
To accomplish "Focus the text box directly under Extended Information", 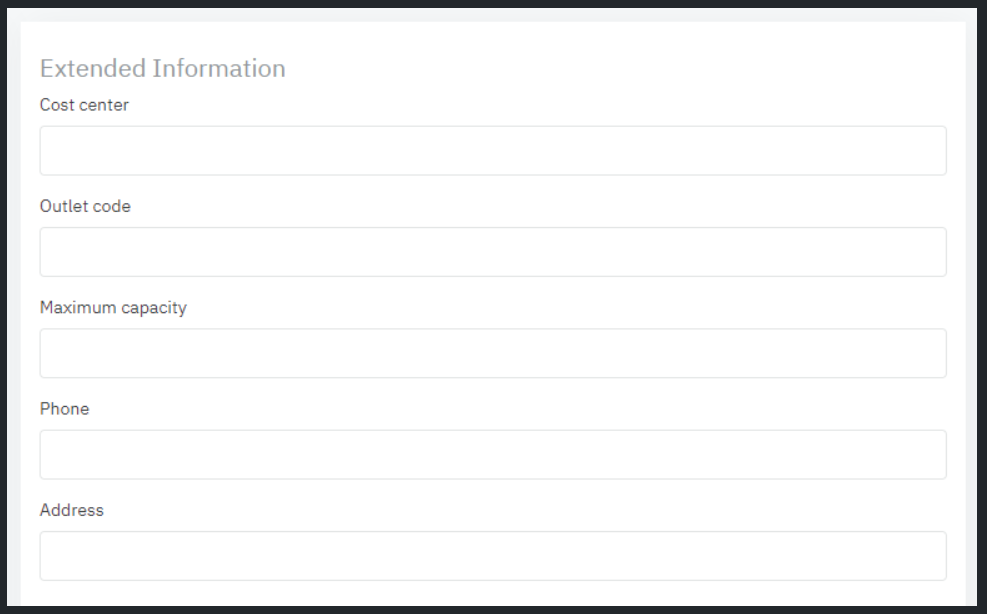I will (493, 151).
